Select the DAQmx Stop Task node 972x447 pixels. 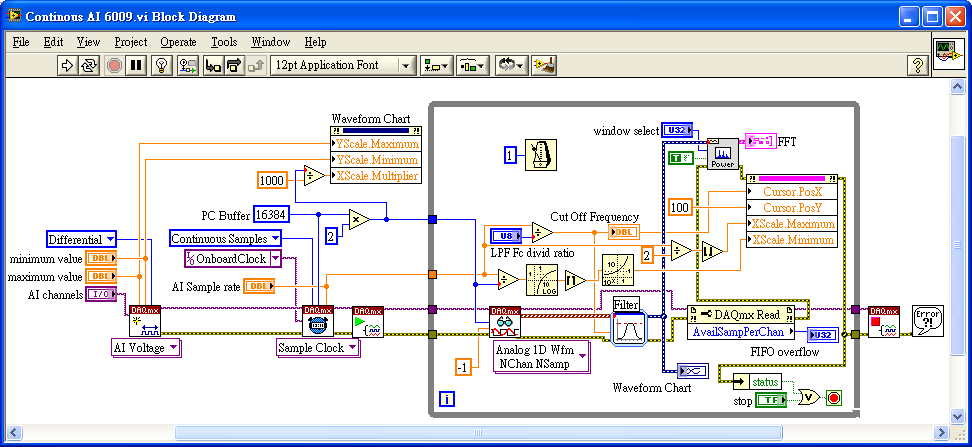[884, 321]
